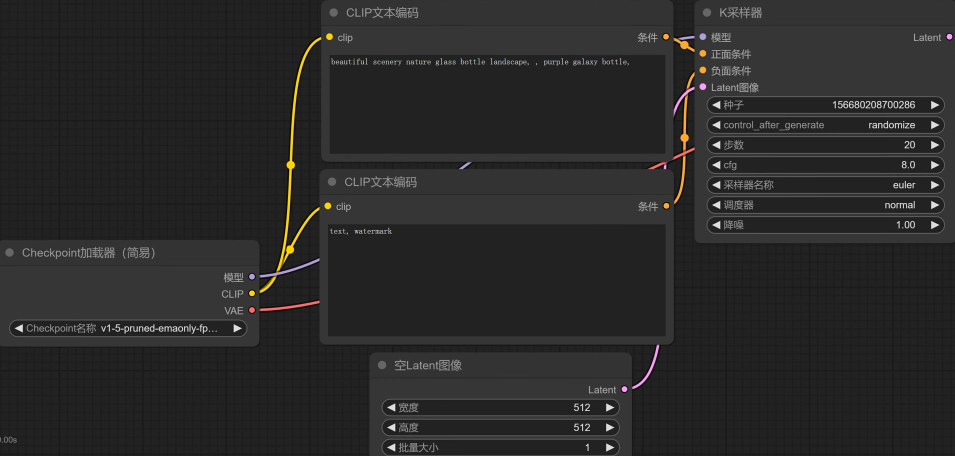
Task: Switch control_after_generate to next option
Action: click(x=934, y=125)
